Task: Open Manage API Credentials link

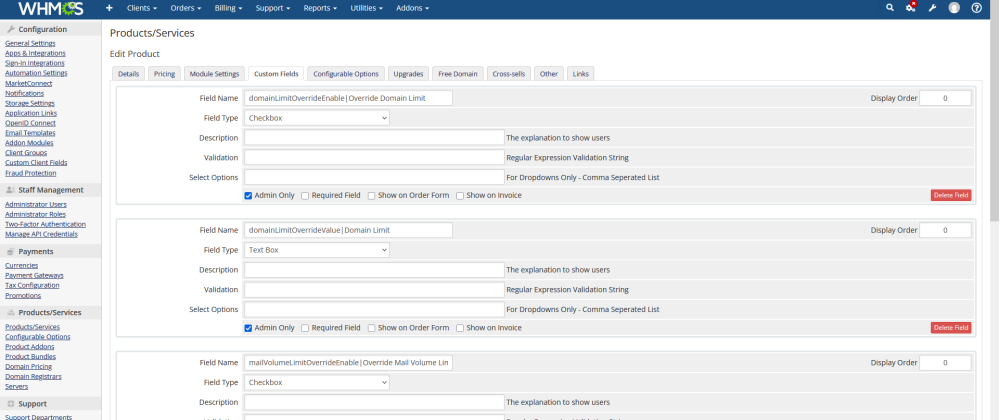Action: coord(41,235)
